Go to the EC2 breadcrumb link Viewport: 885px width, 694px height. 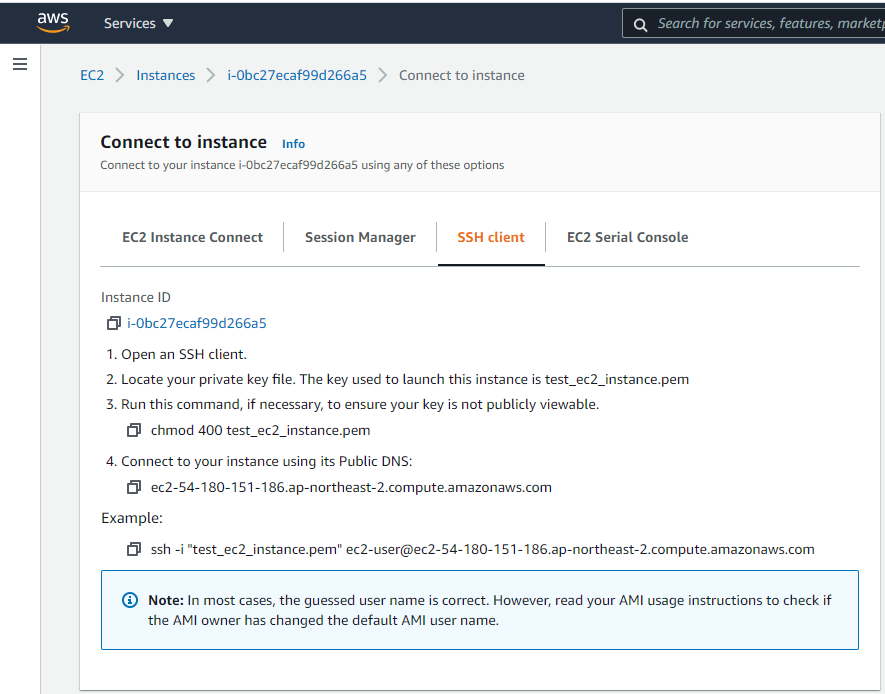tap(92, 76)
